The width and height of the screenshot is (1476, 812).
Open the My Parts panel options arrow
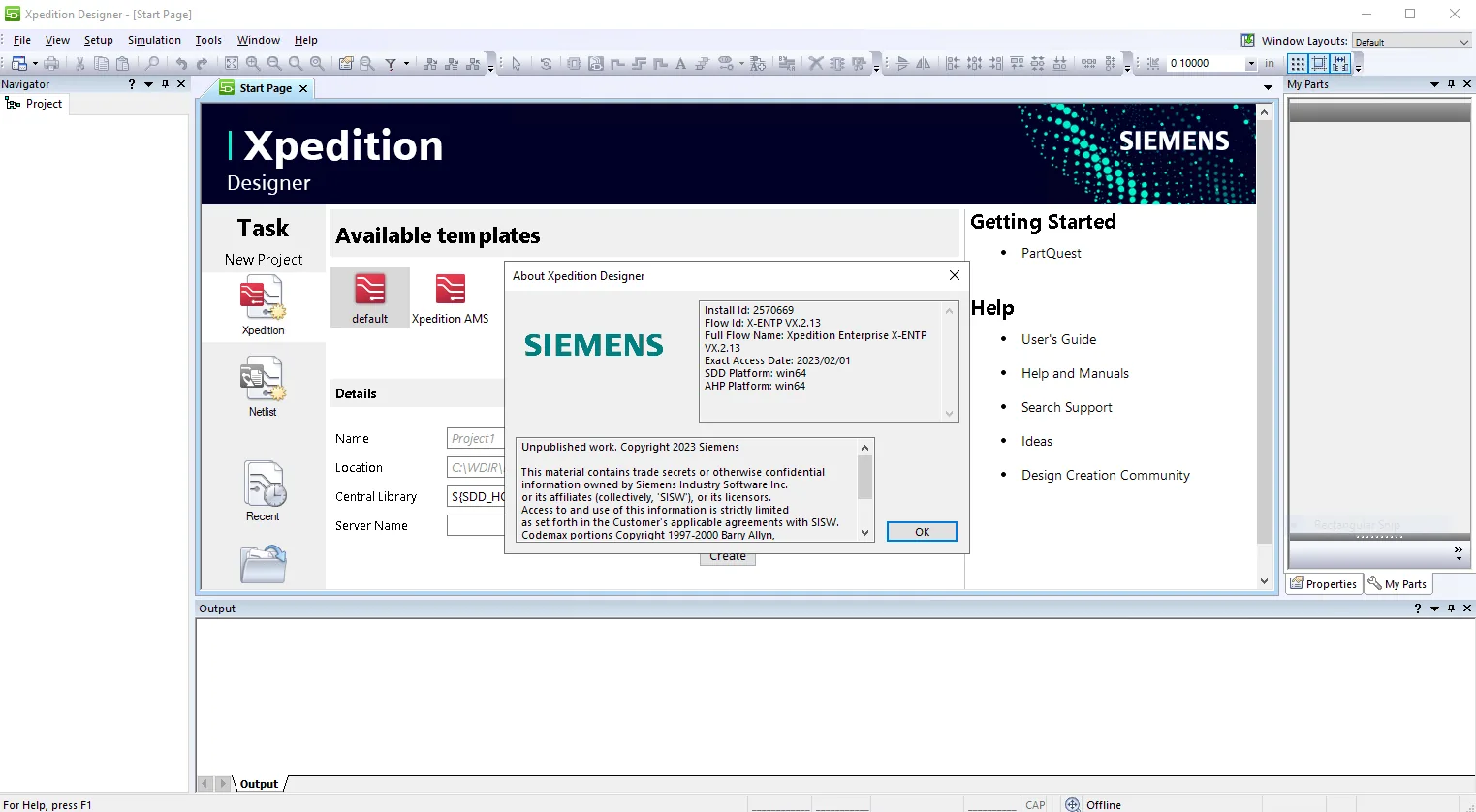pos(1435,84)
